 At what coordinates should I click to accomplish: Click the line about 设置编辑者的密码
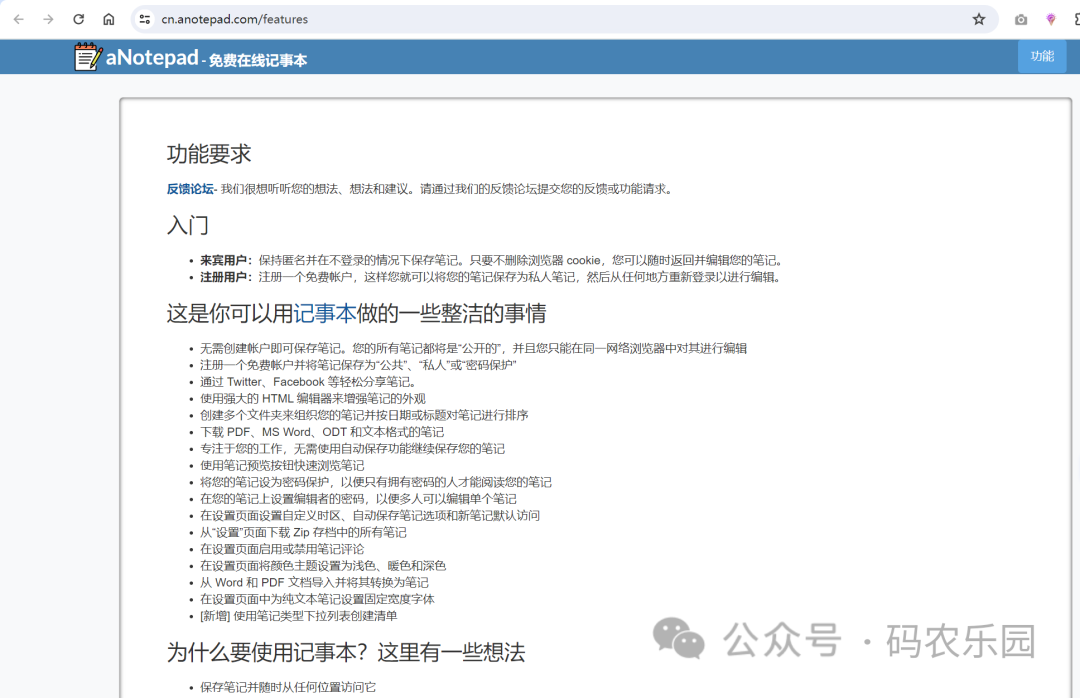point(358,499)
